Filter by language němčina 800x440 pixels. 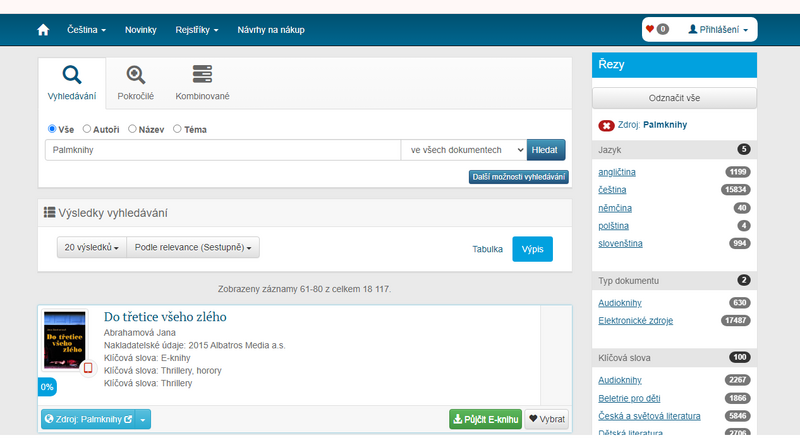615,208
